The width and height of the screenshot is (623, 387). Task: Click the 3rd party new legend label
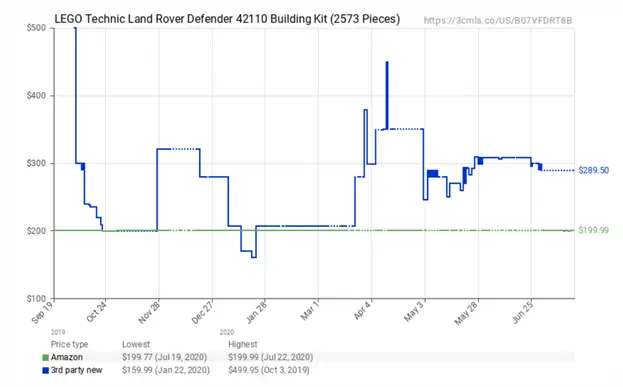pos(76,370)
